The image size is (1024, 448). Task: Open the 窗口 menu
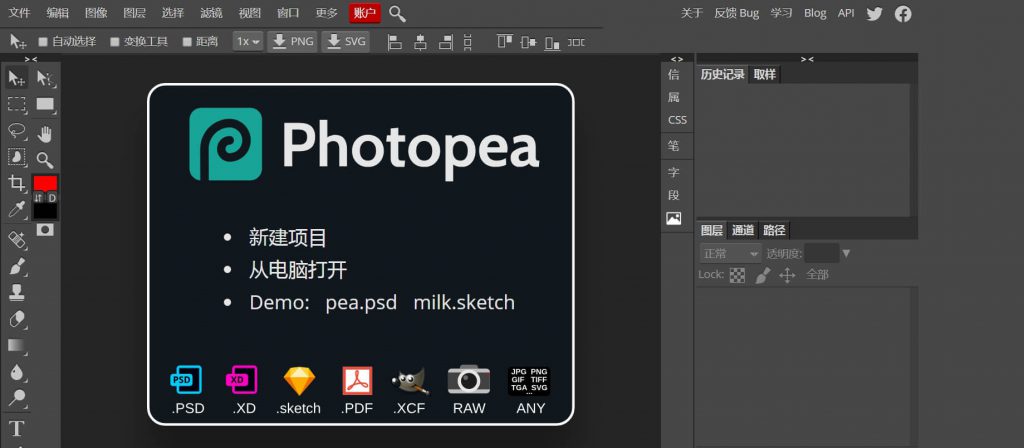288,13
